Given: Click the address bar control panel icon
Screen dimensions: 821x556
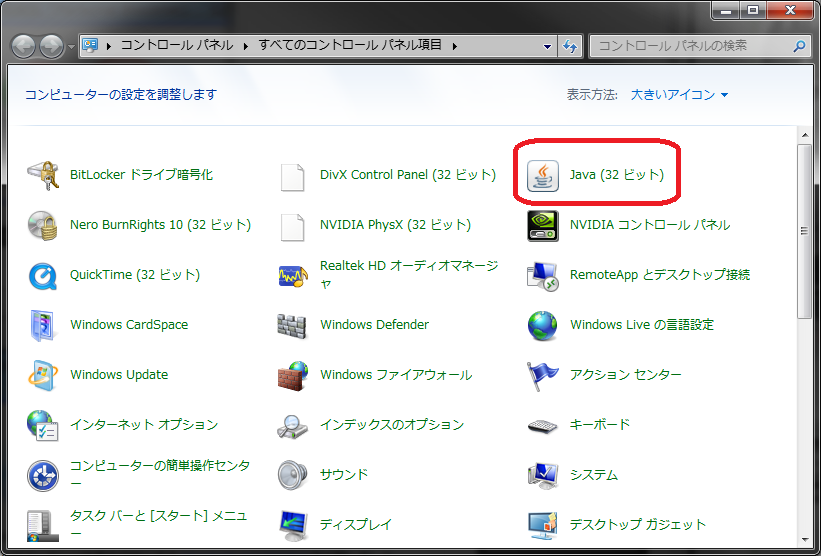Looking at the screenshot, I should pyautogui.click(x=91, y=46).
